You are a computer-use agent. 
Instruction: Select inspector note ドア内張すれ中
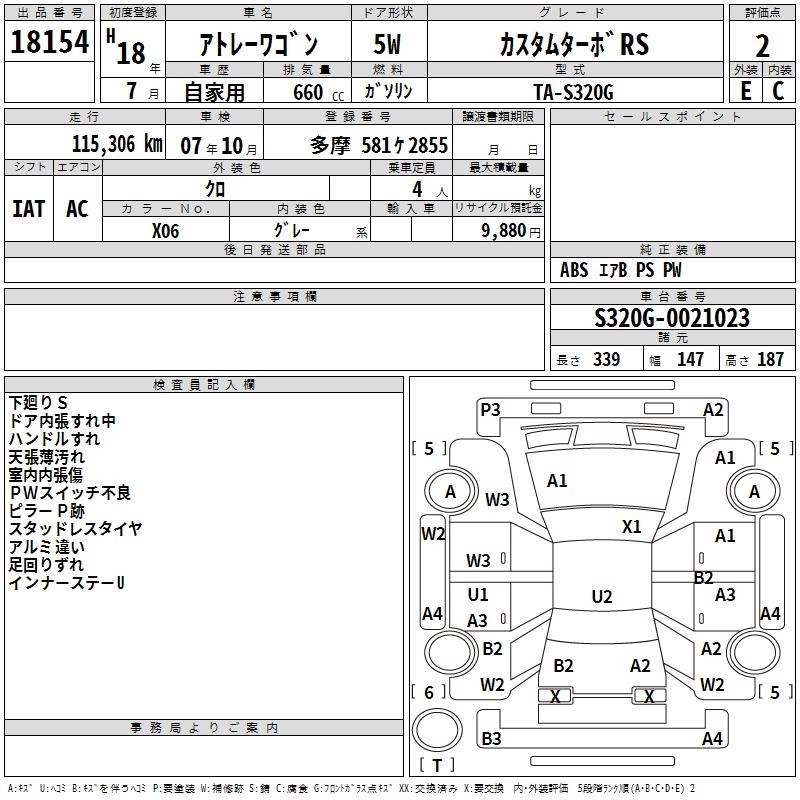[62, 421]
